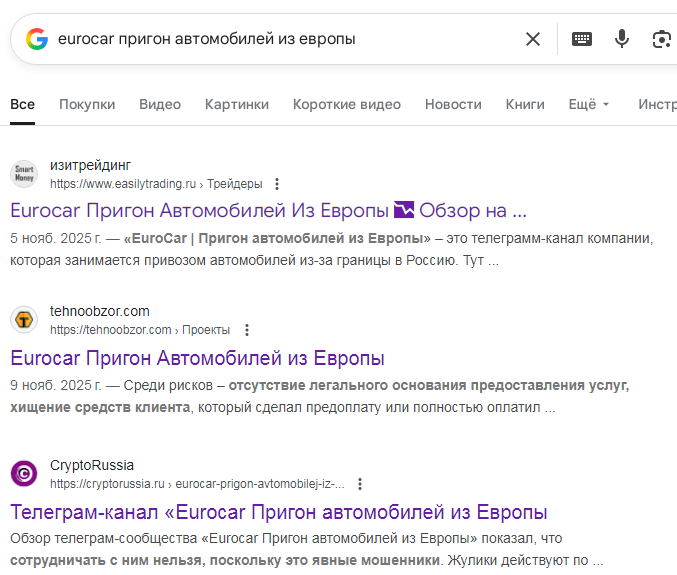The height and width of the screenshot is (575, 677).
Task: Click snippet text 'сотрудничать с ним нельзя'
Action: [108, 560]
